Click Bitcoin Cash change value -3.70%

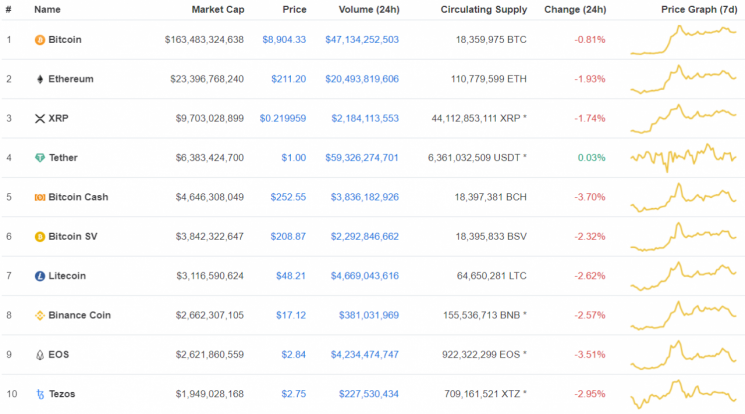[x=590, y=197]
